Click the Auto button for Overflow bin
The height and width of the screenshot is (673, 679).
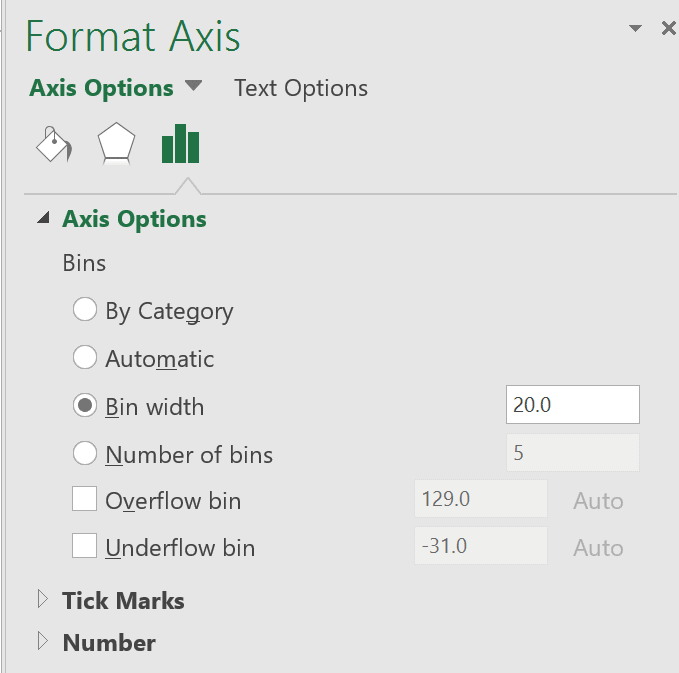[x=598, y=501]
